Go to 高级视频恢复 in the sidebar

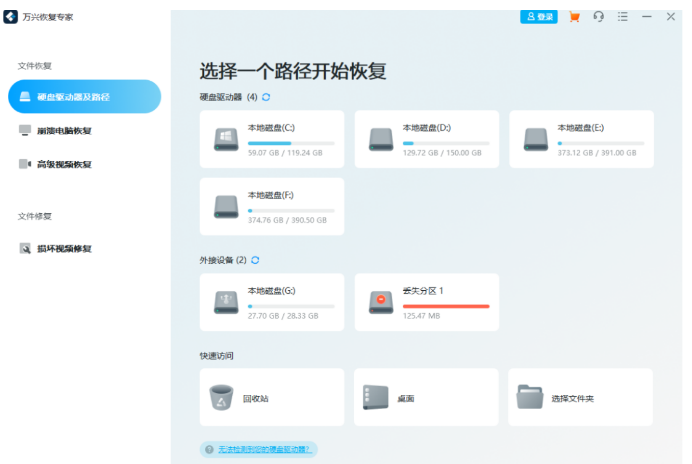click(x=63, y=164)
